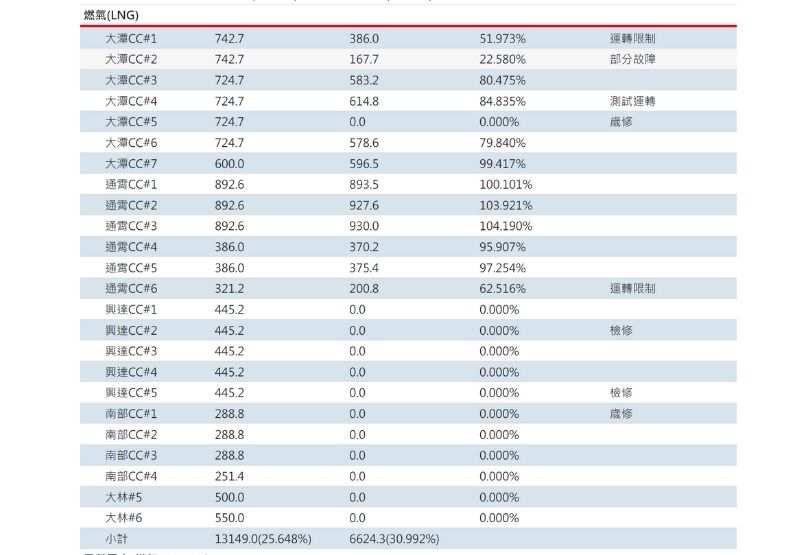Select the 南部CC#4 capacity value 251.4

pos(229,476)
